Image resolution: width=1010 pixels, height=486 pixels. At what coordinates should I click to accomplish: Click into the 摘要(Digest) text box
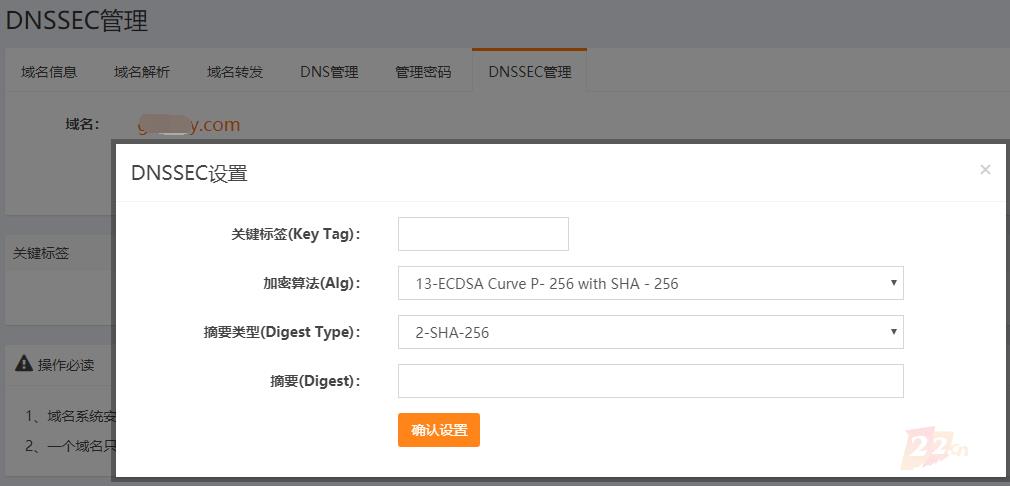coord(650,381)
